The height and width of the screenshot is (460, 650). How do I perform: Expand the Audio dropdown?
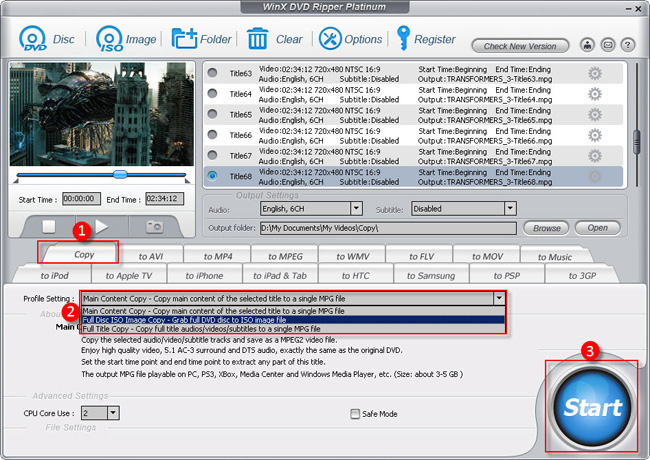(x=356, y=208)
